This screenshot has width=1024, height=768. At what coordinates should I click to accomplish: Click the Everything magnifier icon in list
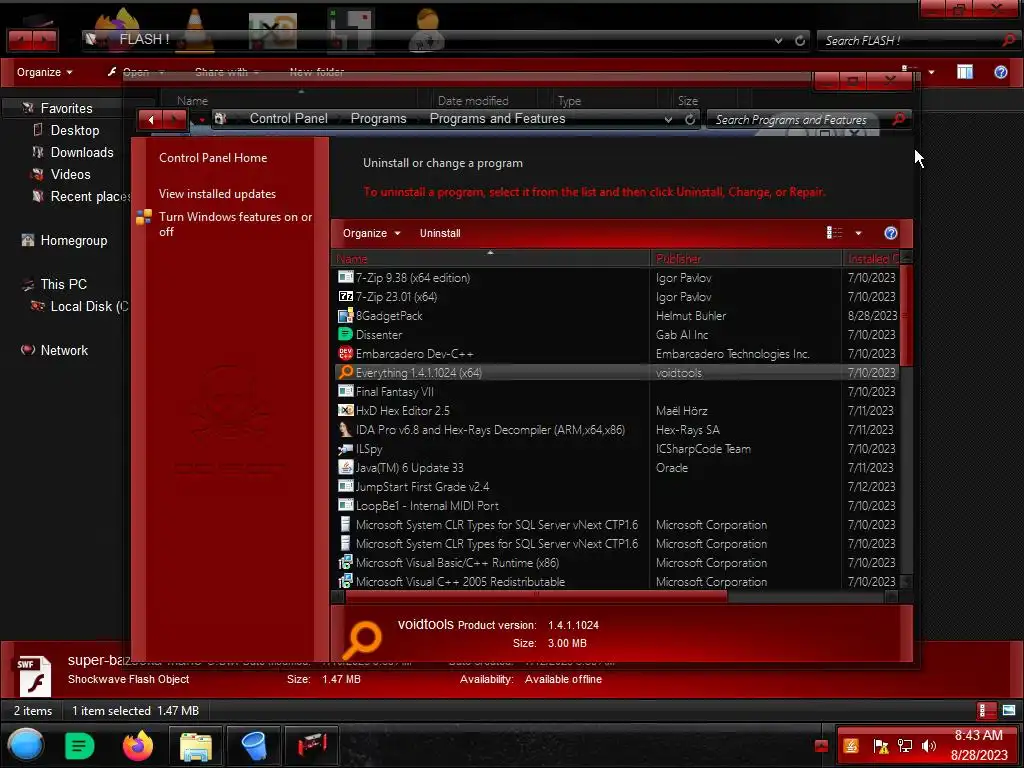[345, 372]
